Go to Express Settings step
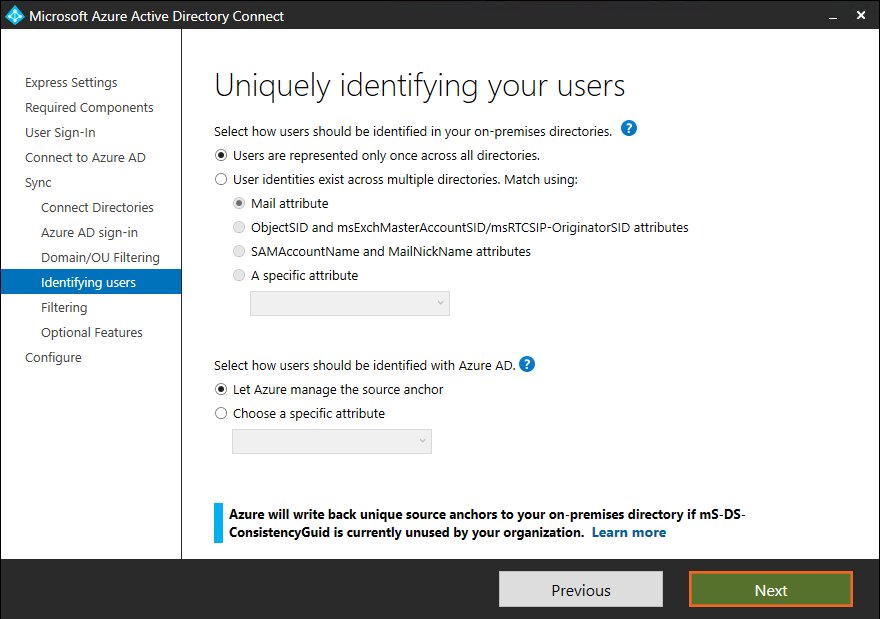 71,83
